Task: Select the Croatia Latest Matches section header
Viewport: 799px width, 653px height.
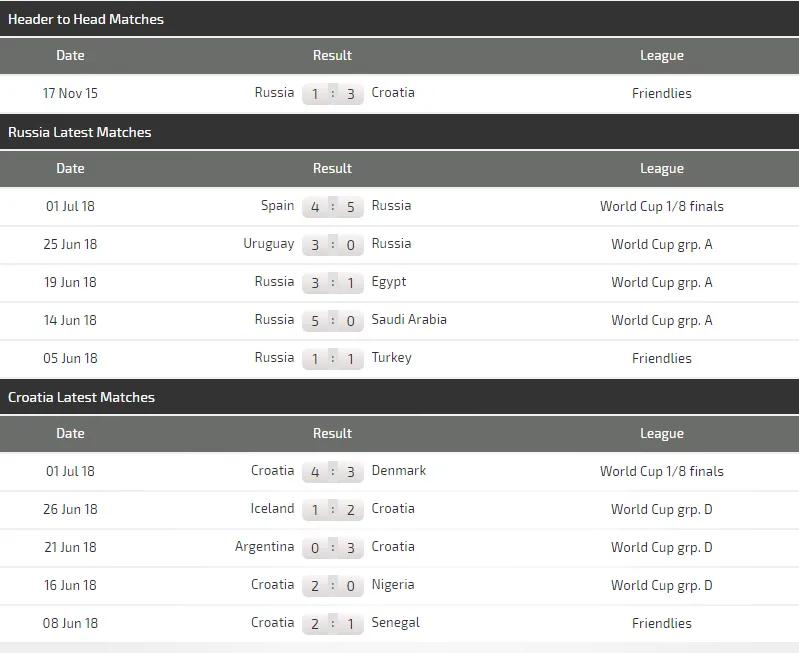Action: click(82, 397)
